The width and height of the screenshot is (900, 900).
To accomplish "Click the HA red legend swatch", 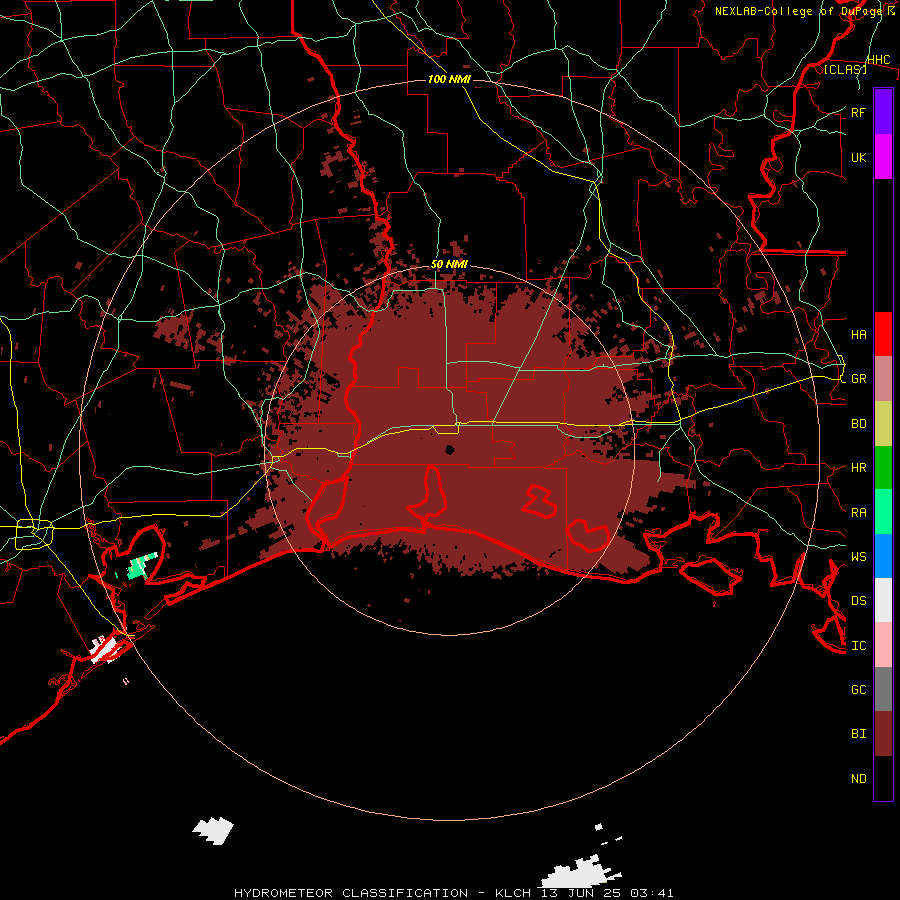I will pos(883,334).
